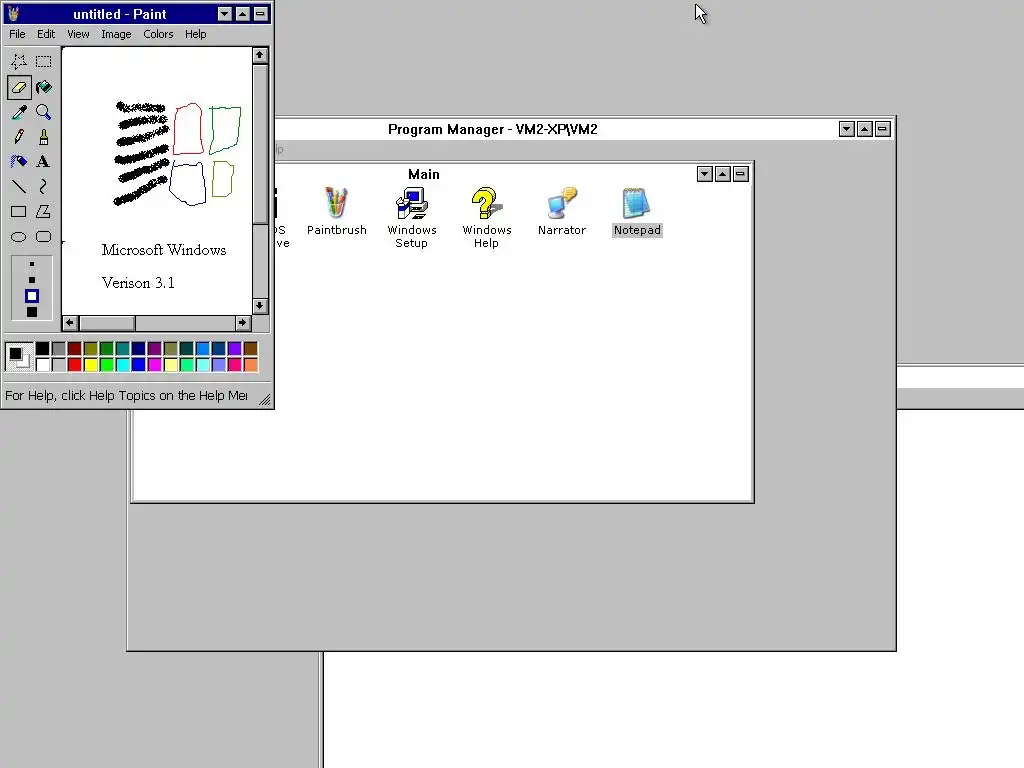1024x768 pixels.
Task: Select the Curve tool
Action: (44, 187)
